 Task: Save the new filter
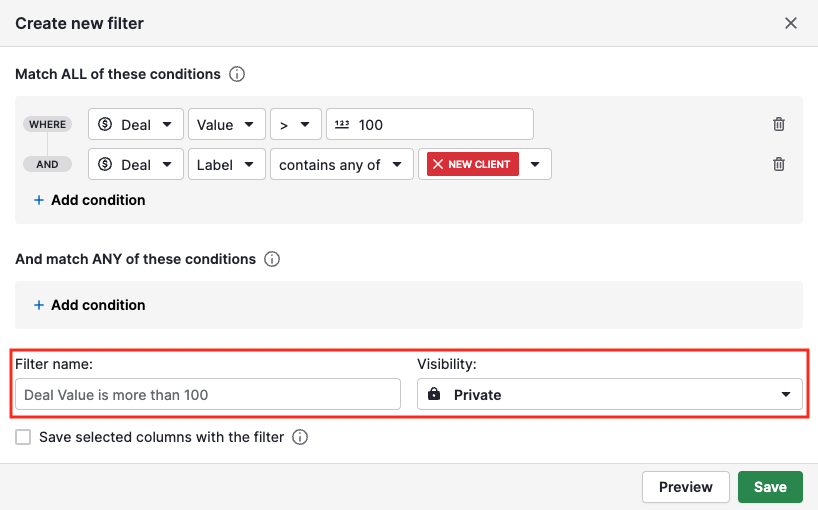pyautogui.click(x=770, y=487)
